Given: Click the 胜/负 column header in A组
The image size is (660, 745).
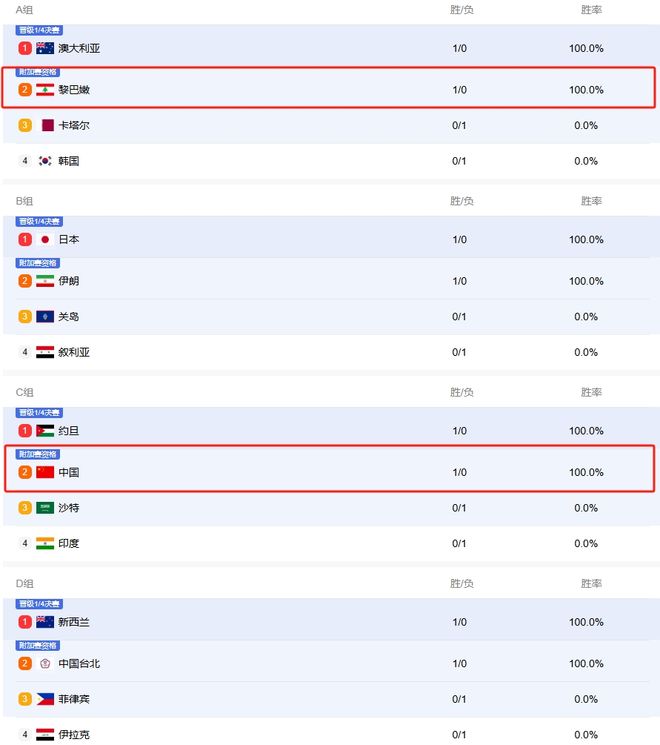Looking at the screenshot, I should 461,10.
